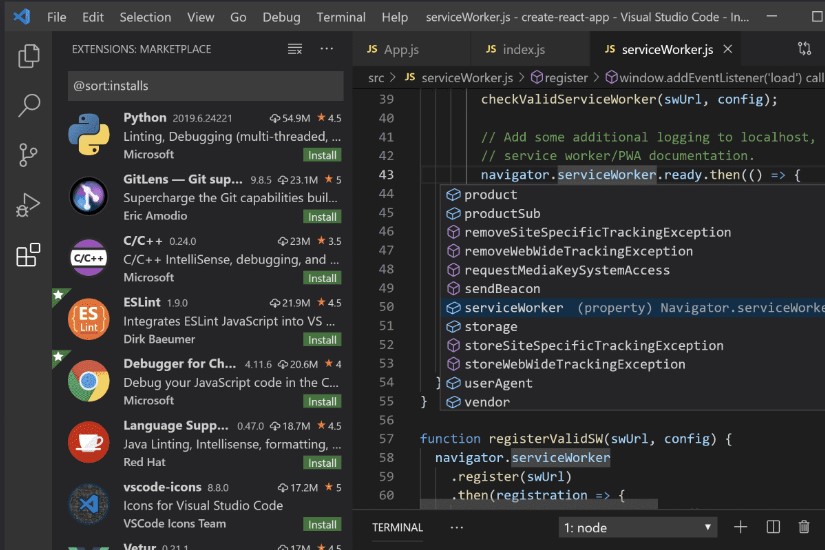This screenshot has width=825, height=550.
Task: Open the Explorer view in activity bar
Action: tap(28, 56)
